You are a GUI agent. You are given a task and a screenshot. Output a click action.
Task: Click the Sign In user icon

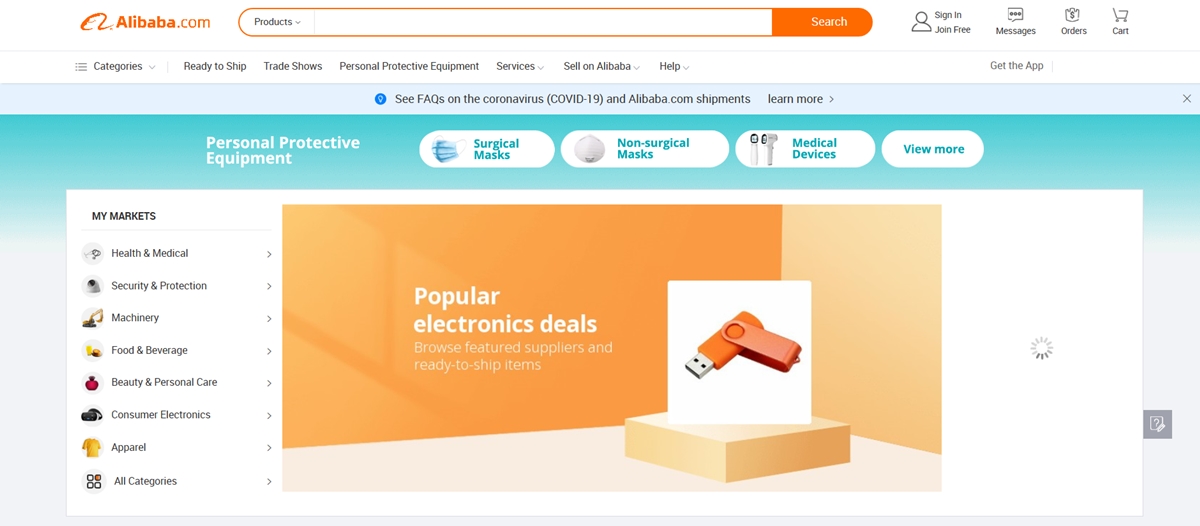coord(921,22)
